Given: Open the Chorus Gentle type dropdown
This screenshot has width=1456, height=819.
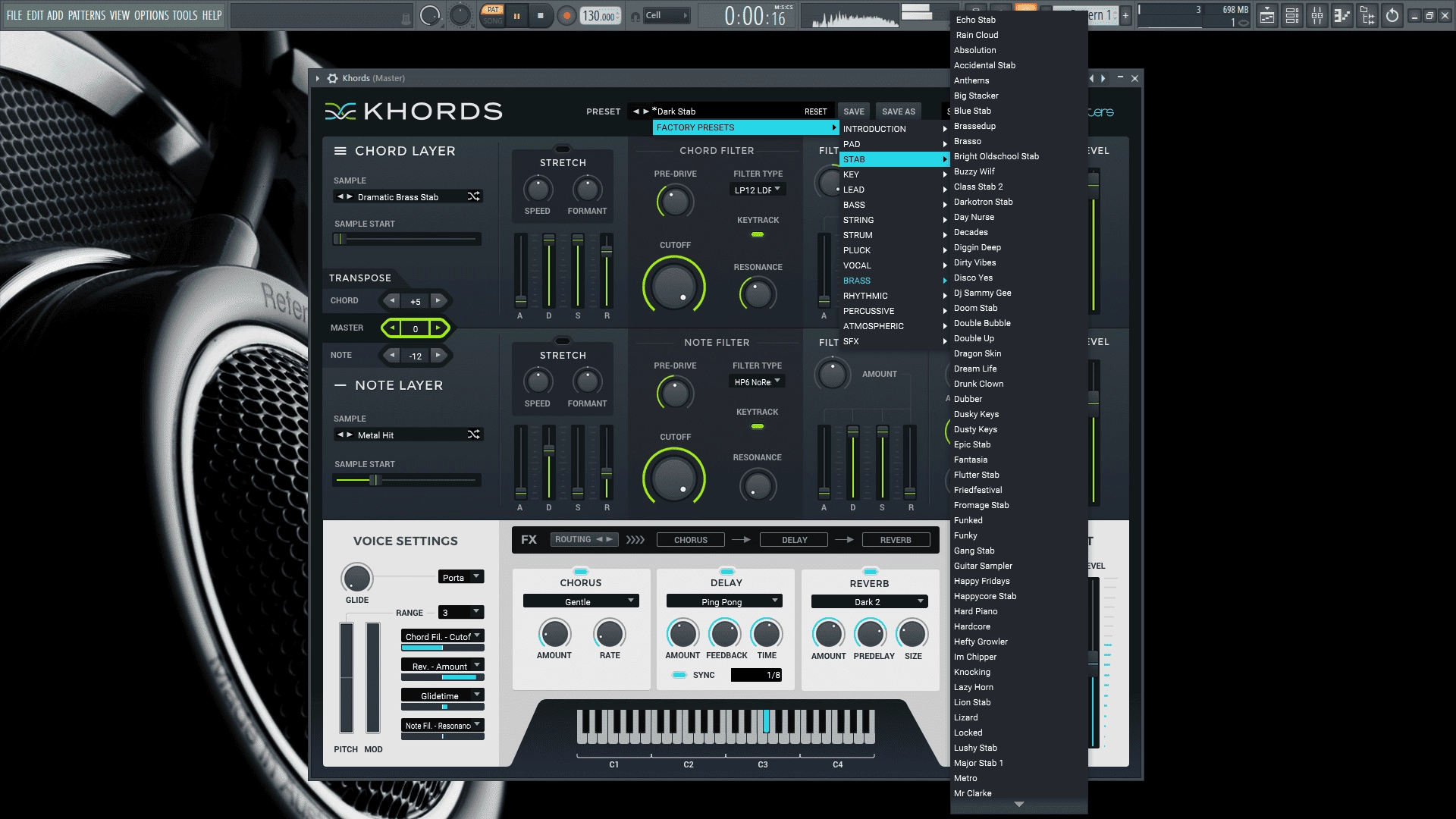Looking at the screenshot, I should [x=581, y=601].
